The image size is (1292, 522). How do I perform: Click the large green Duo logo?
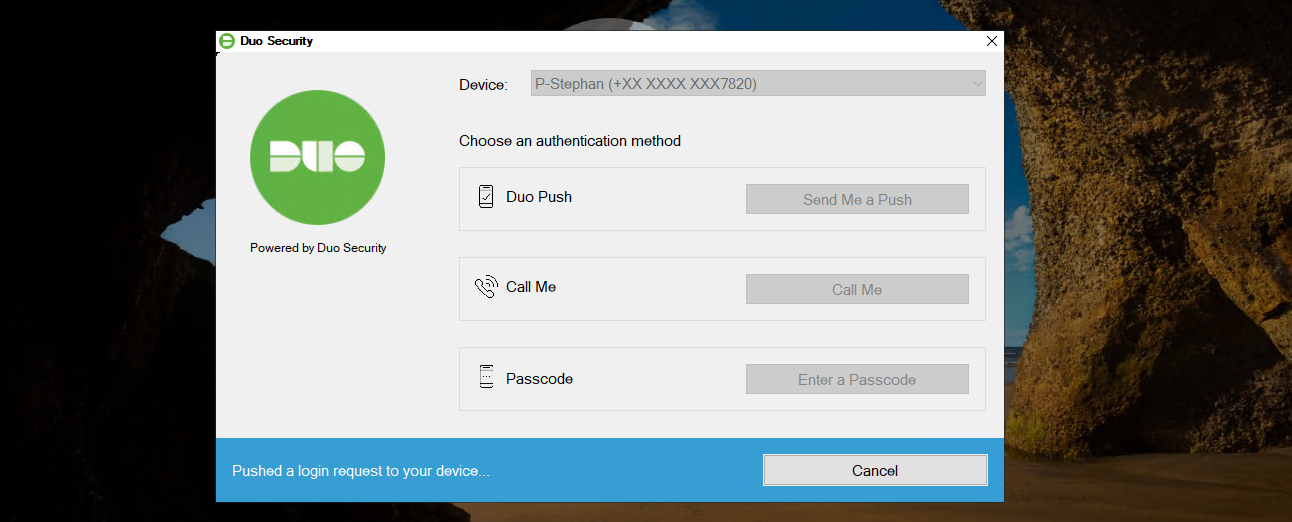point(317,156)
